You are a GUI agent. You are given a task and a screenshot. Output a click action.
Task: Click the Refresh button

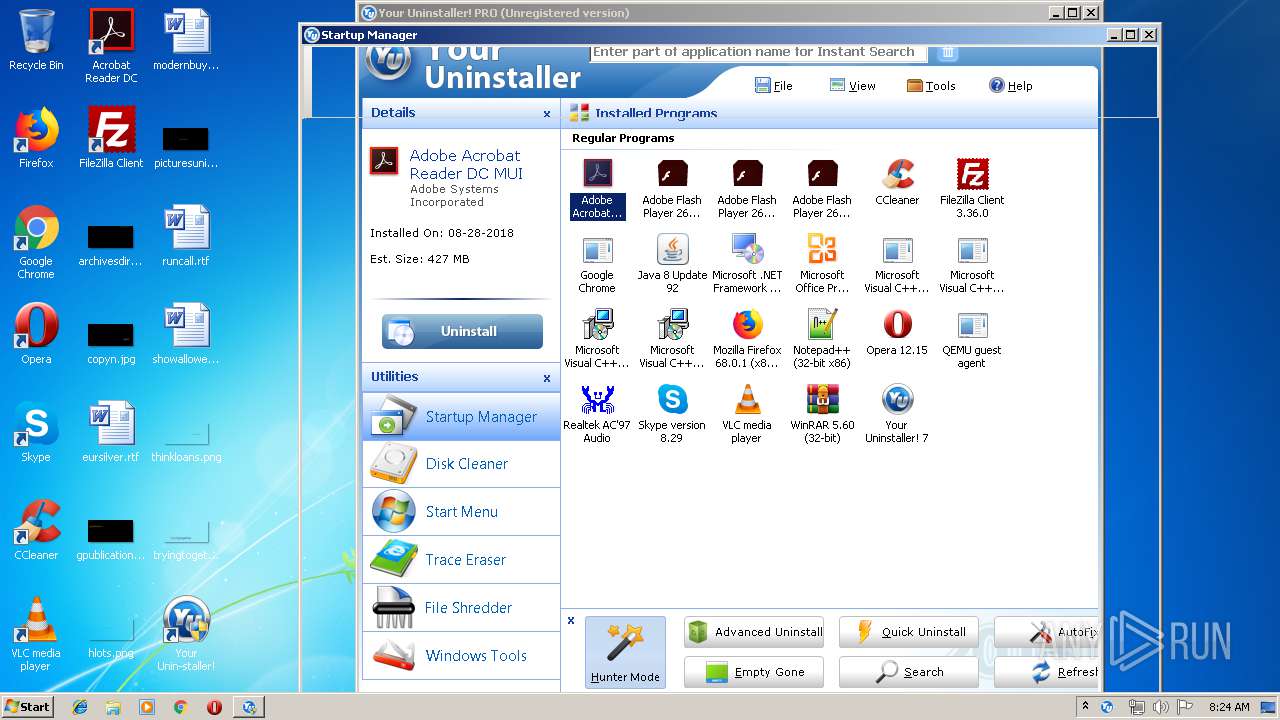click(x=1047, y=672)
